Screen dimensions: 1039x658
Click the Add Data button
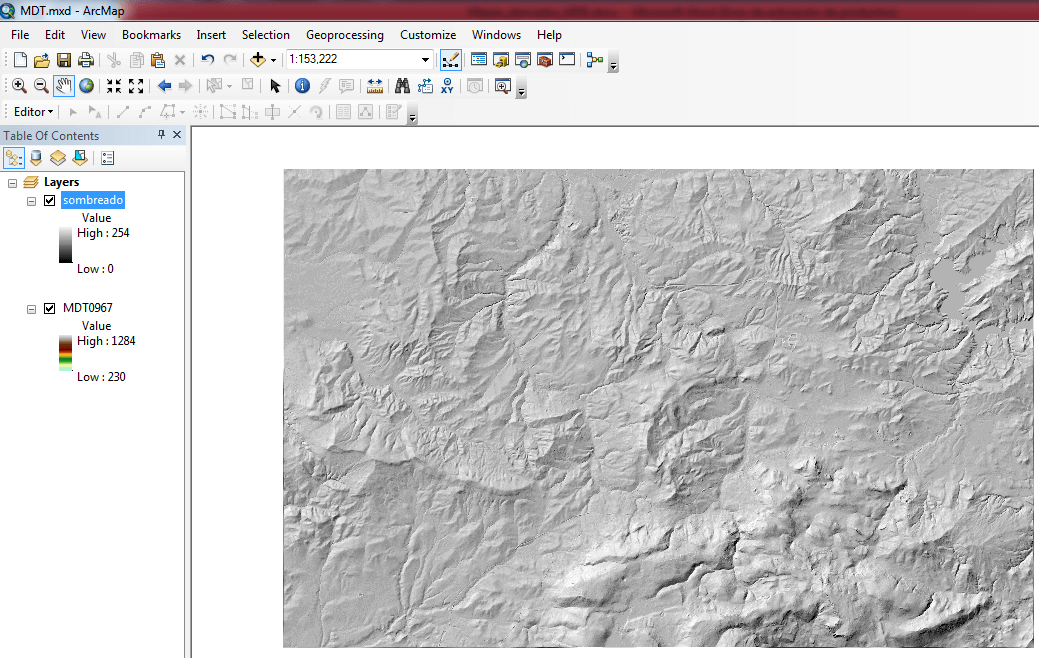tap(259, 60)
